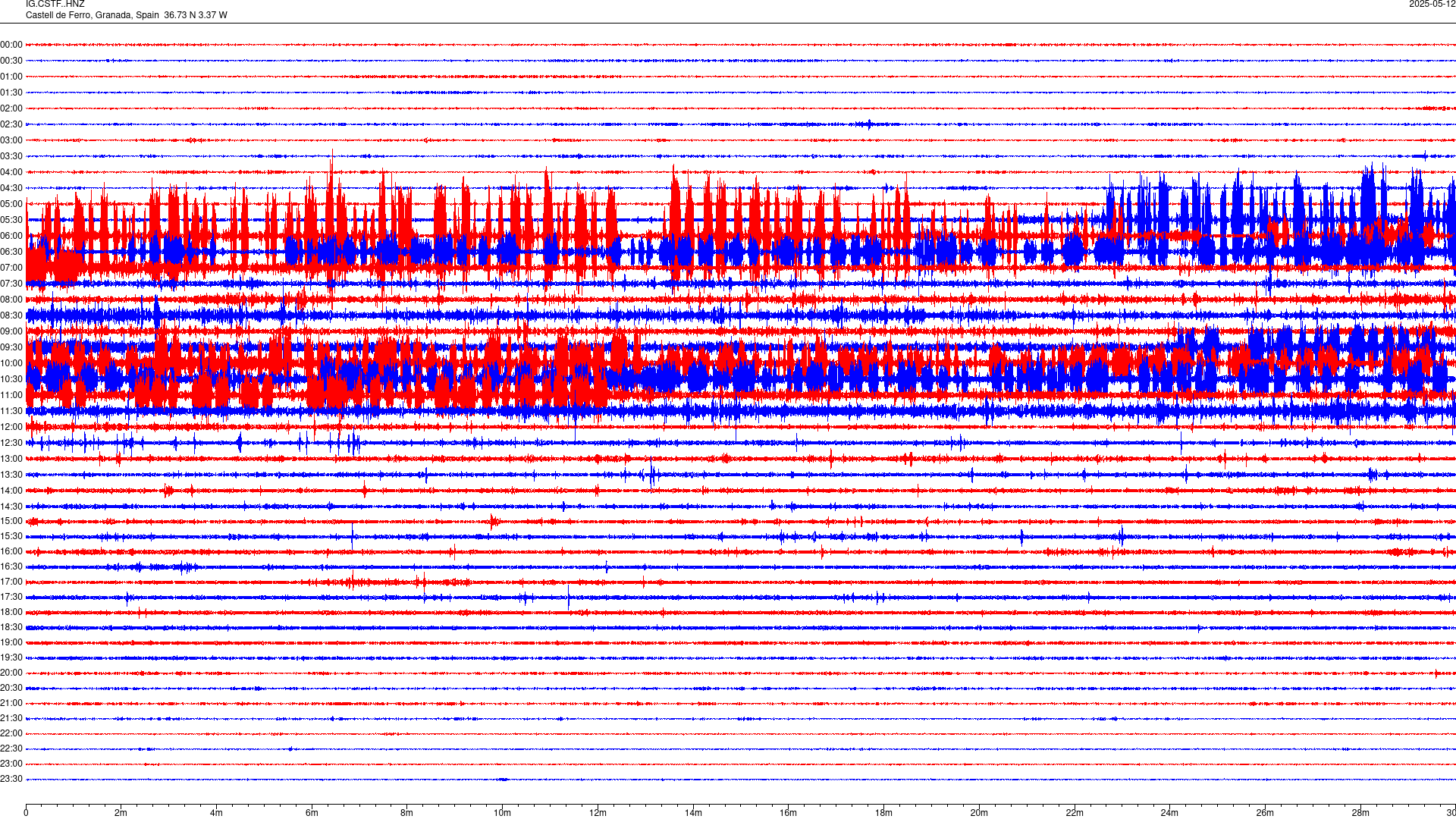The image size is (1456, 819).
Task: Click the date label 2025-05-12
Action: [x=1432, y=5]
